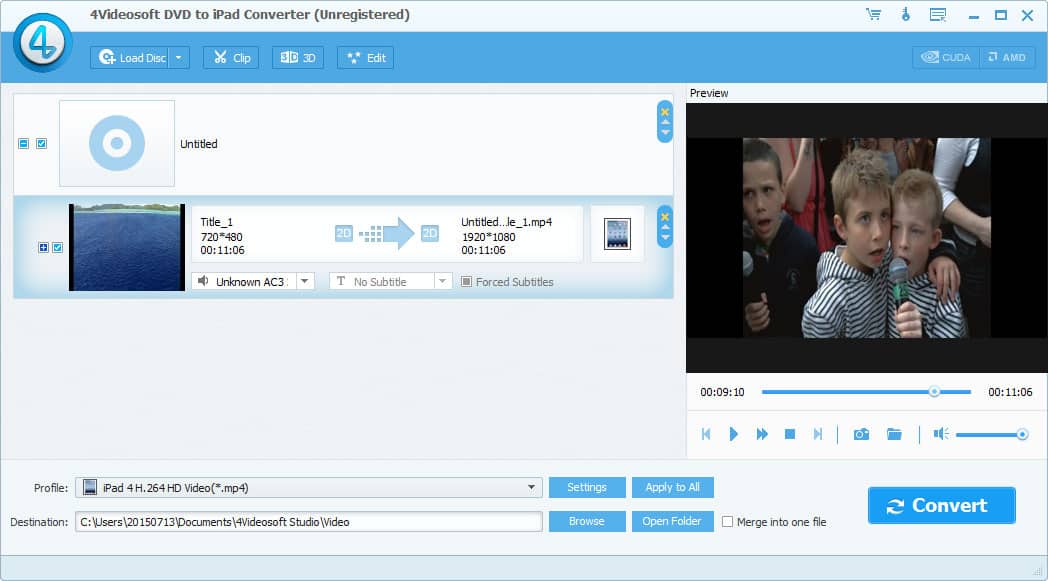Uncheck the Title_1 checkbox
This screenshot has height=581, width=1048.
pos(57,247)
